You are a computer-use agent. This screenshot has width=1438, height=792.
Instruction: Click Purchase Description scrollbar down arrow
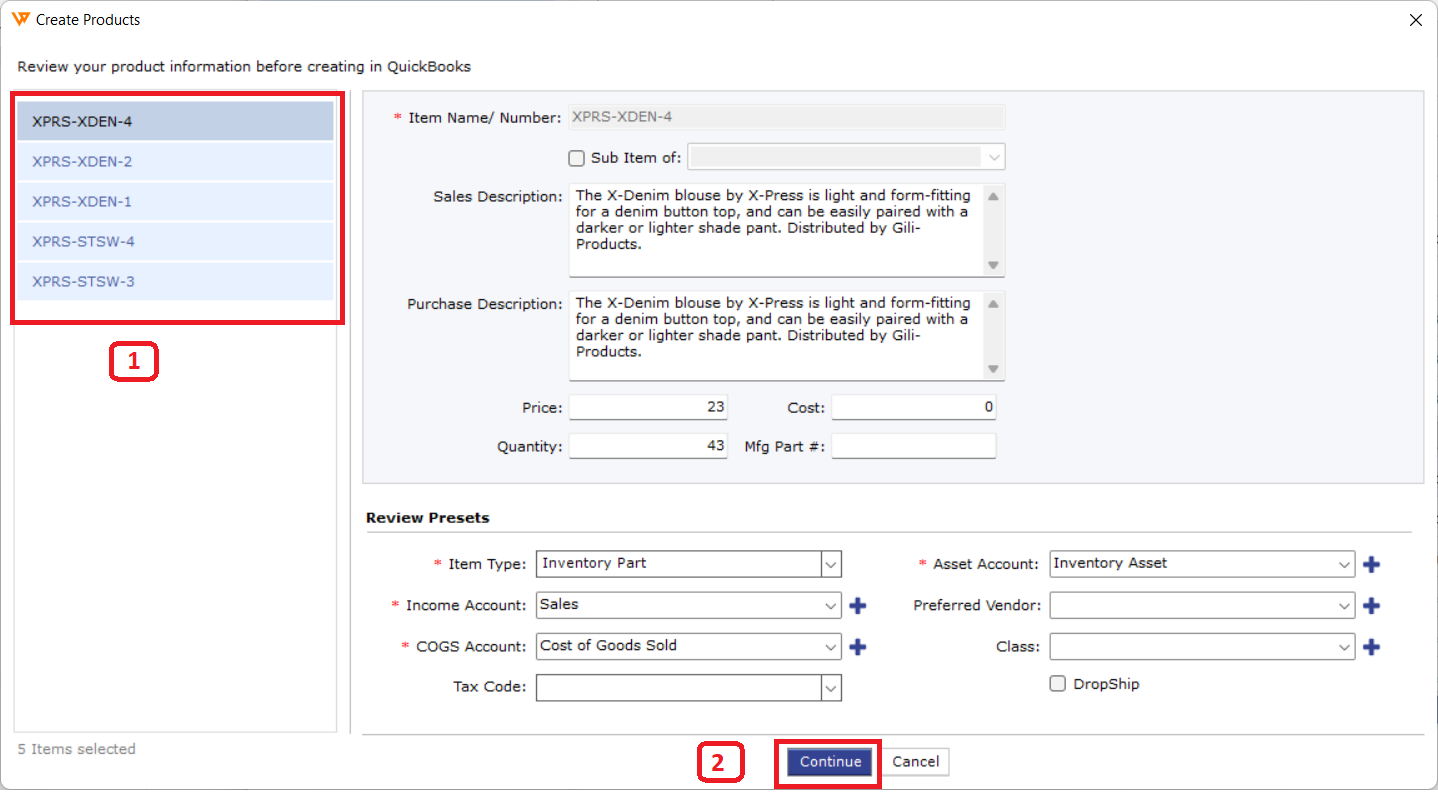(x=993, y=369)
